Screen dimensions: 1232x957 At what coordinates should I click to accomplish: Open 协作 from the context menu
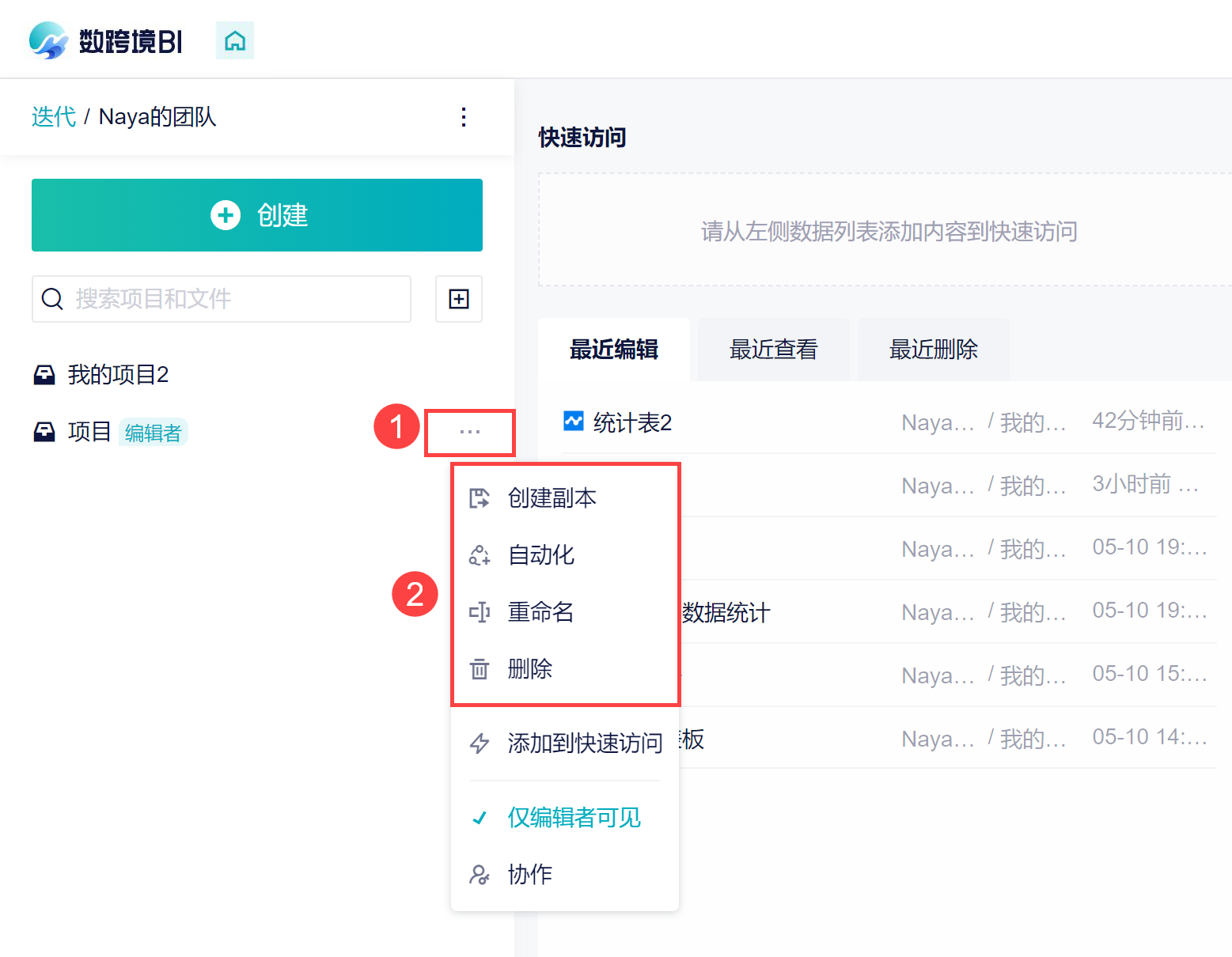coord(529,875)
